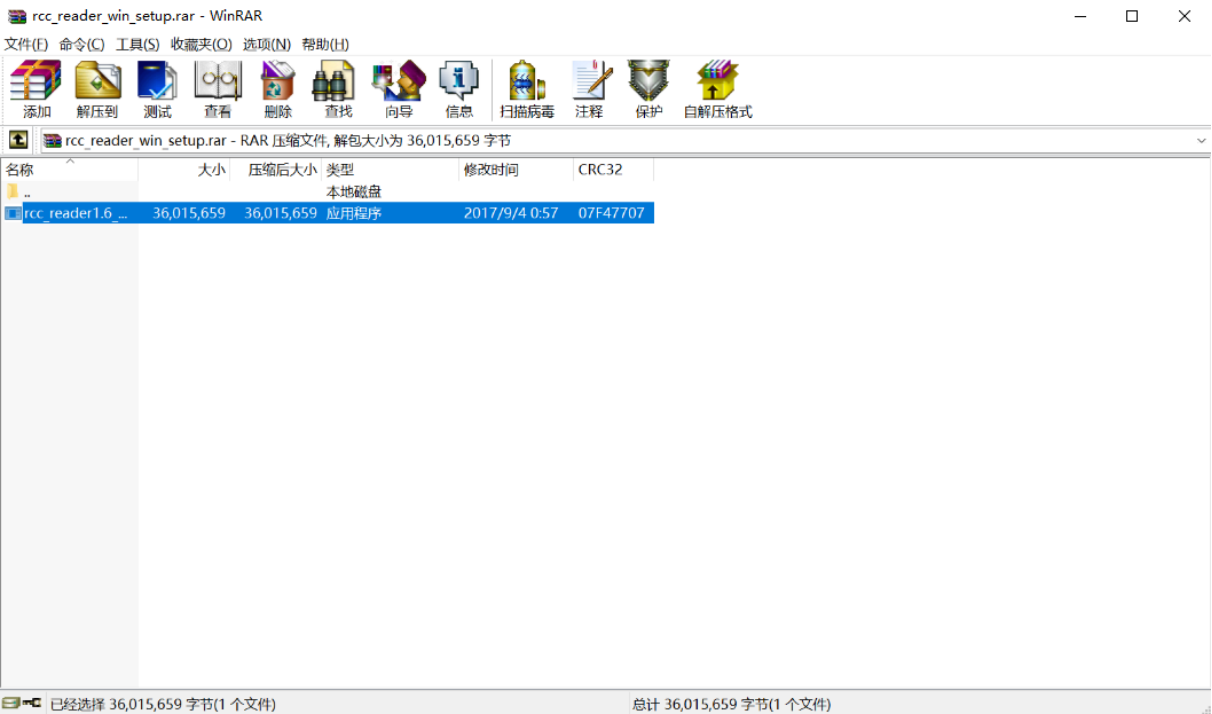Click the 2017/9/4 0:57 date cell
The image size is (1212, 714).
(511, 213)
